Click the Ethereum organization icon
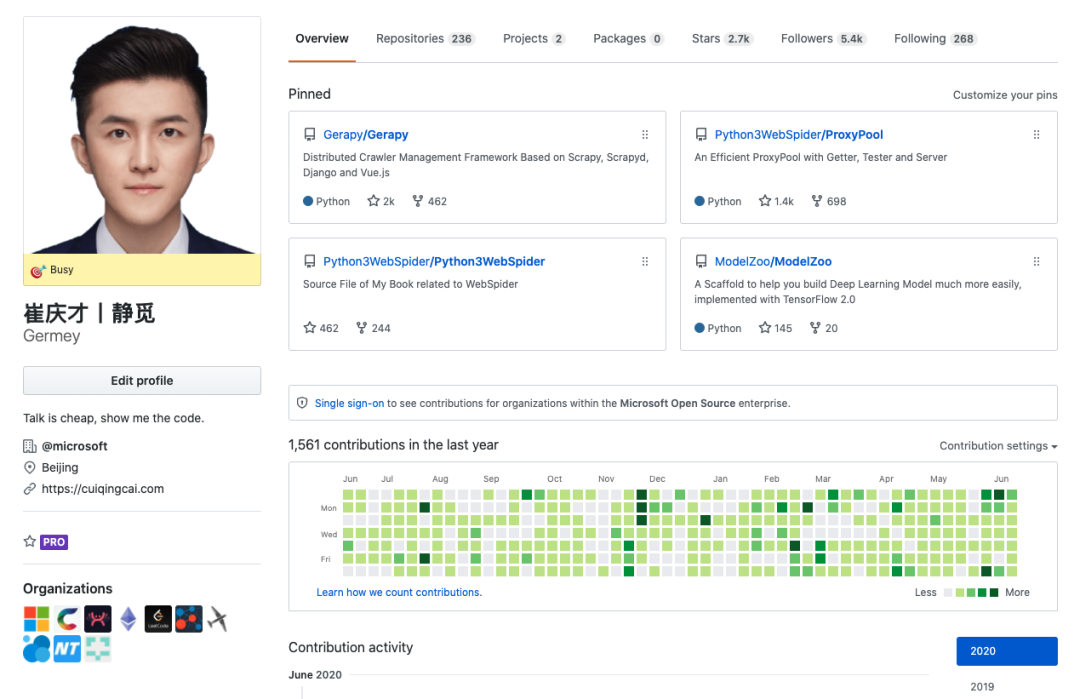The width and height of the screenshot is (1080, 699). click(128, 619)
